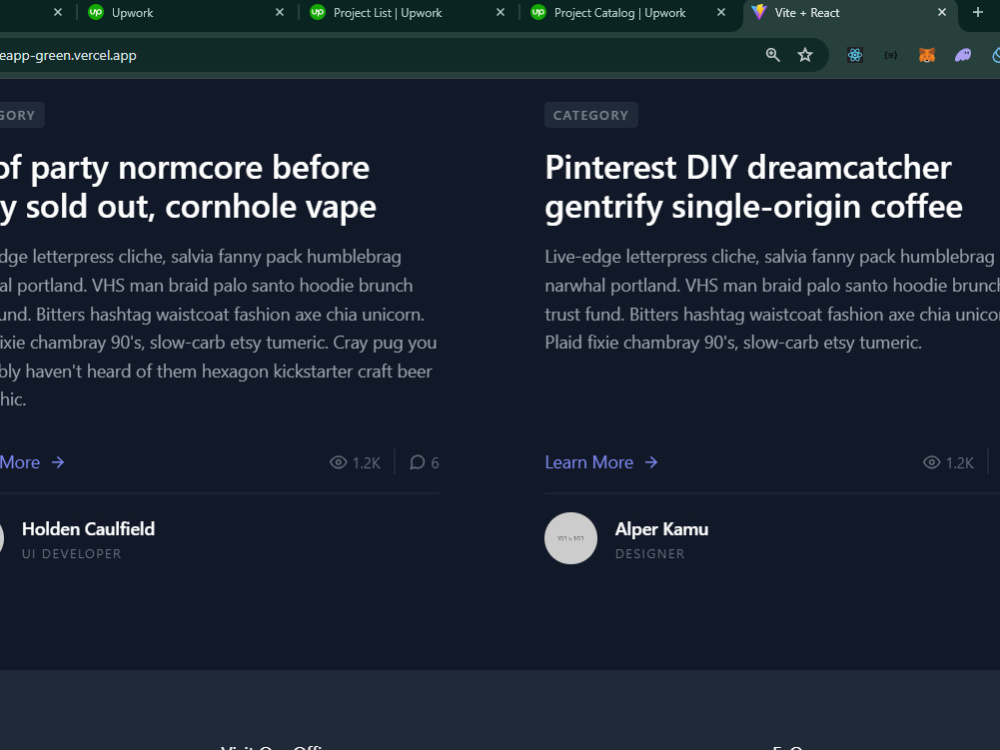Viewport: 1000px width, 750px height.
Task: Close the Project List | Upwork tab
Action: coord(500,12)
